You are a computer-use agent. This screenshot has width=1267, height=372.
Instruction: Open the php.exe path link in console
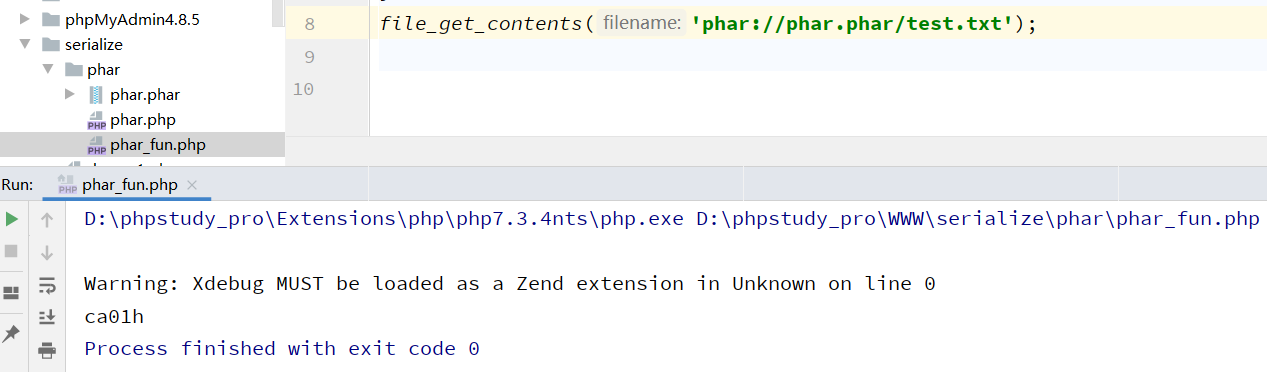384,219
